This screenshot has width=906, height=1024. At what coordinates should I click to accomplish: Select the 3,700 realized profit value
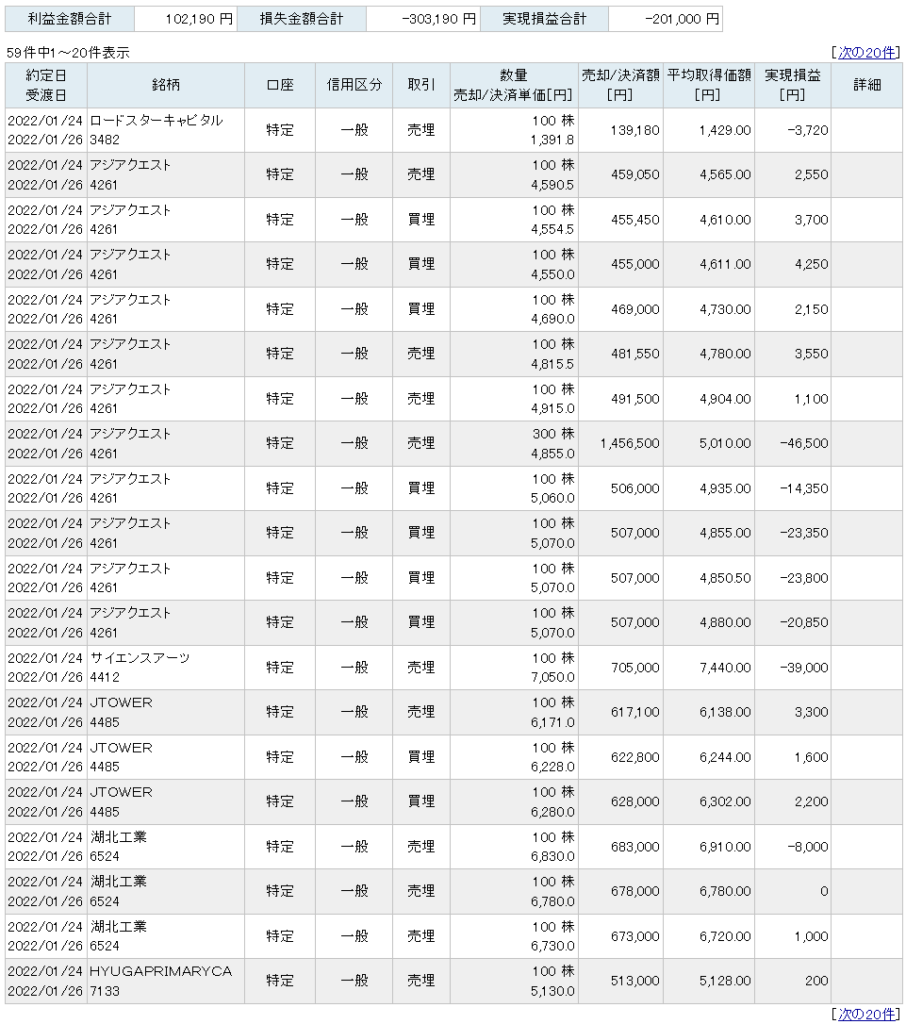point(811,219)
